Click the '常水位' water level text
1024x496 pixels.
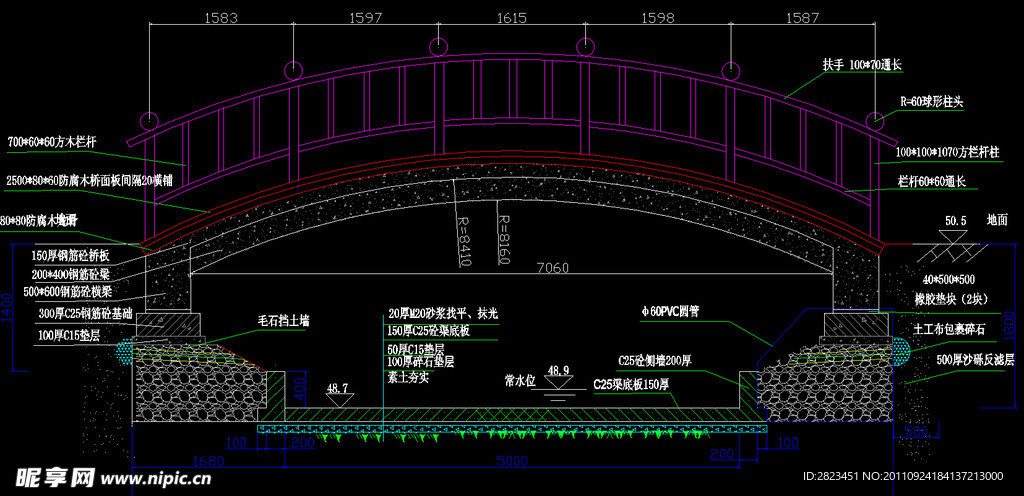click(520, 378)
